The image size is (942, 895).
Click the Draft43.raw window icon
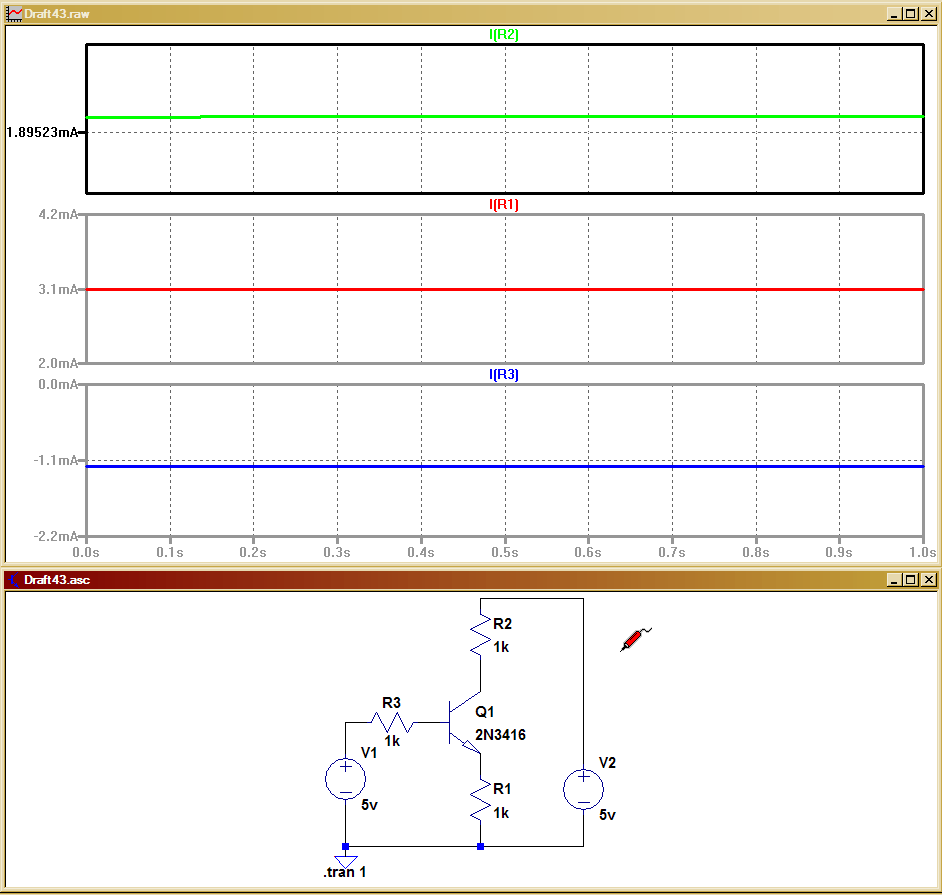pos(14,14)
